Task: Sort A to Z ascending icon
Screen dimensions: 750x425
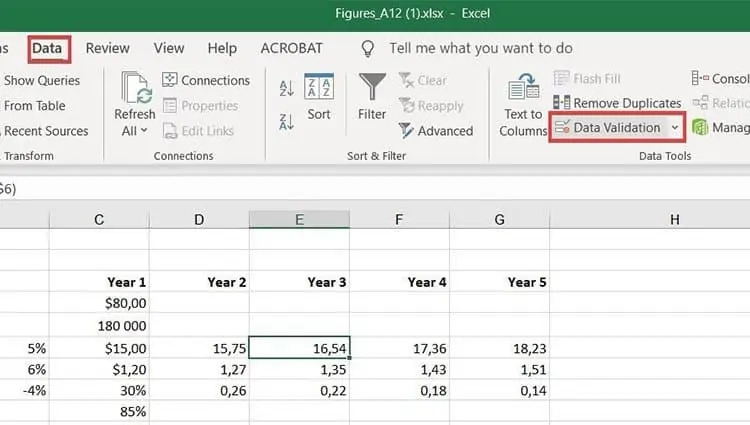Action: click(286, 88)
